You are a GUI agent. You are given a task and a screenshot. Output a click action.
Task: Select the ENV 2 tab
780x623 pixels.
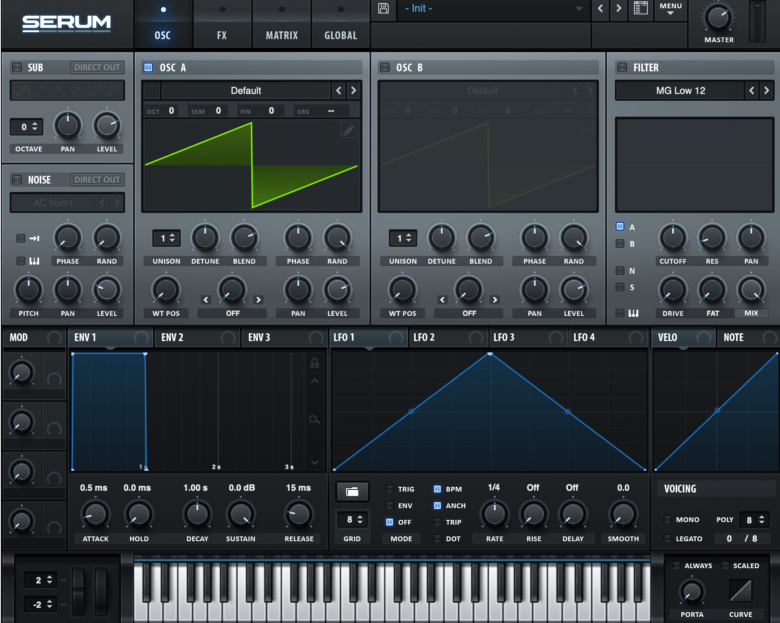pos(197,338)
